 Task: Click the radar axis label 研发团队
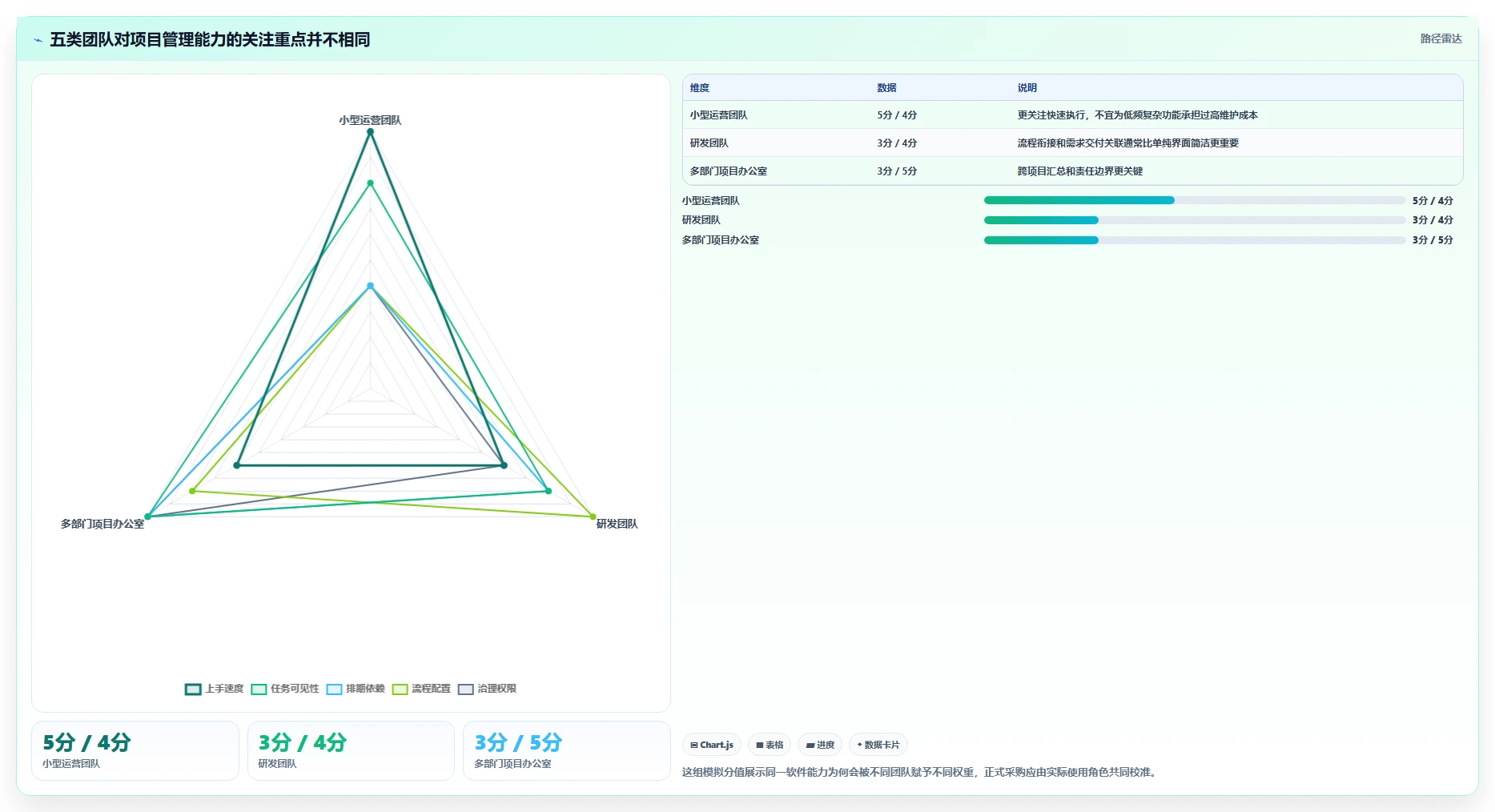[x=617, y=524]
